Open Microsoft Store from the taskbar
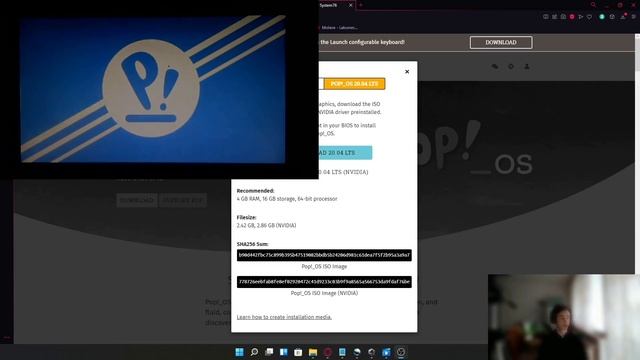This screenshot has width=640, height=360. click(298, 352)
